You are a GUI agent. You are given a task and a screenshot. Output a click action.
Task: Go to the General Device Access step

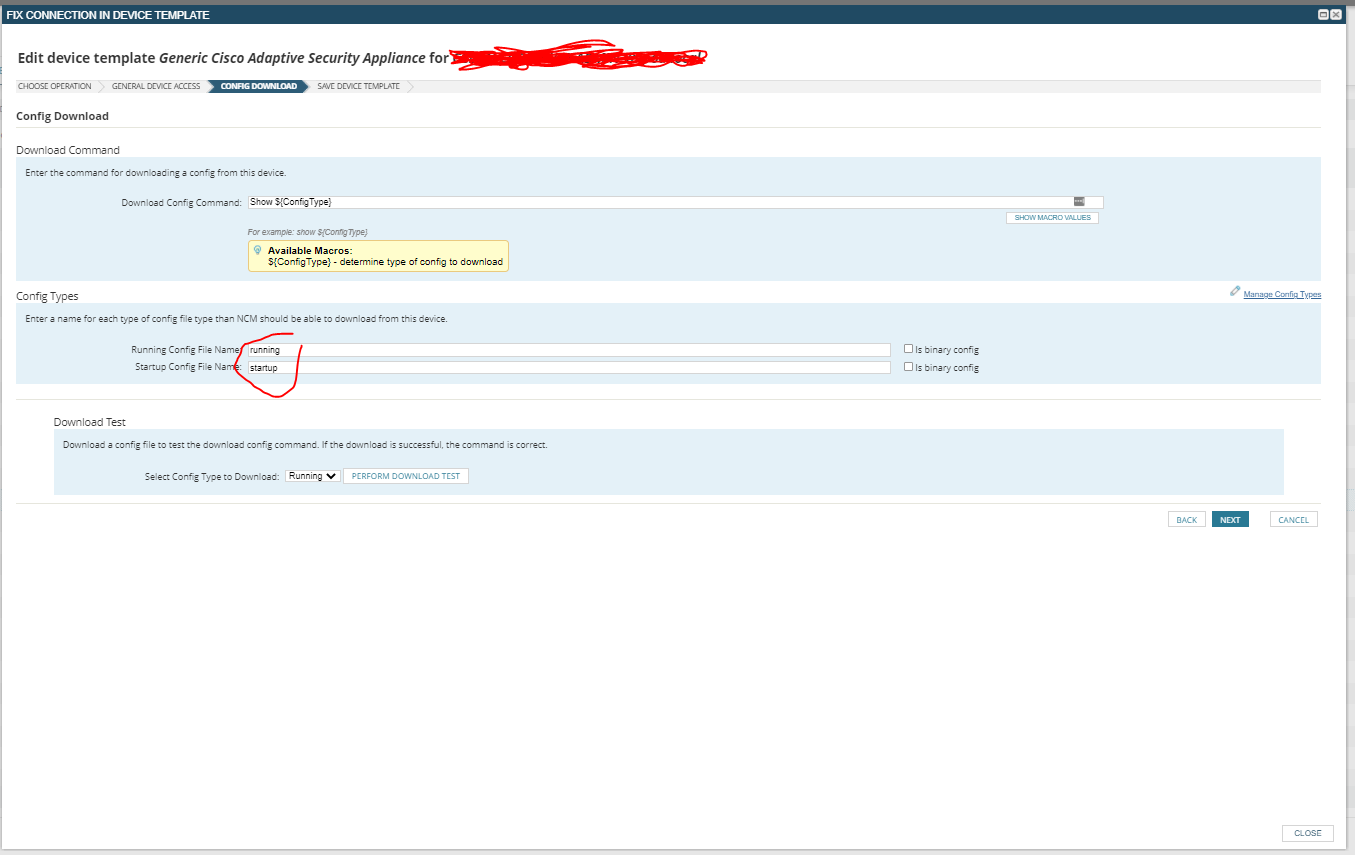click(156, 86)
